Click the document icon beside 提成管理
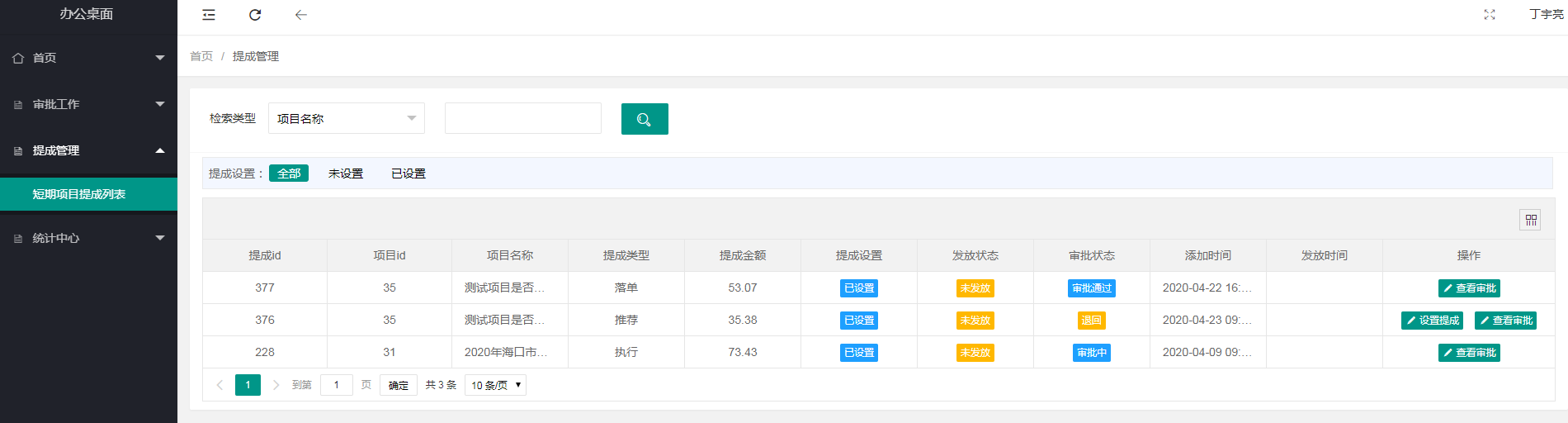This screenshot has height=423, width=1568. coord(18,151)
